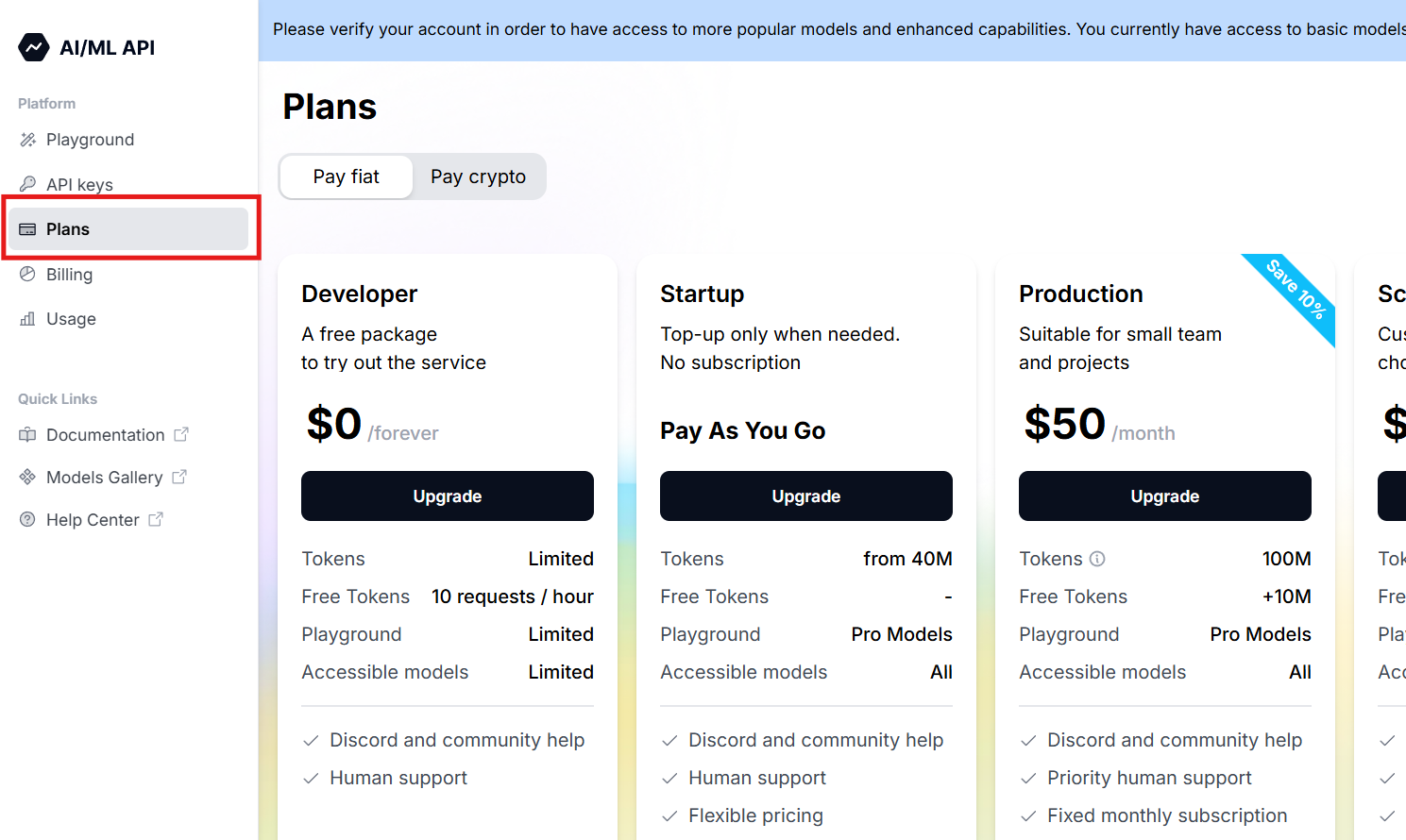Switch to the Pay fiat option

[347, 176]
